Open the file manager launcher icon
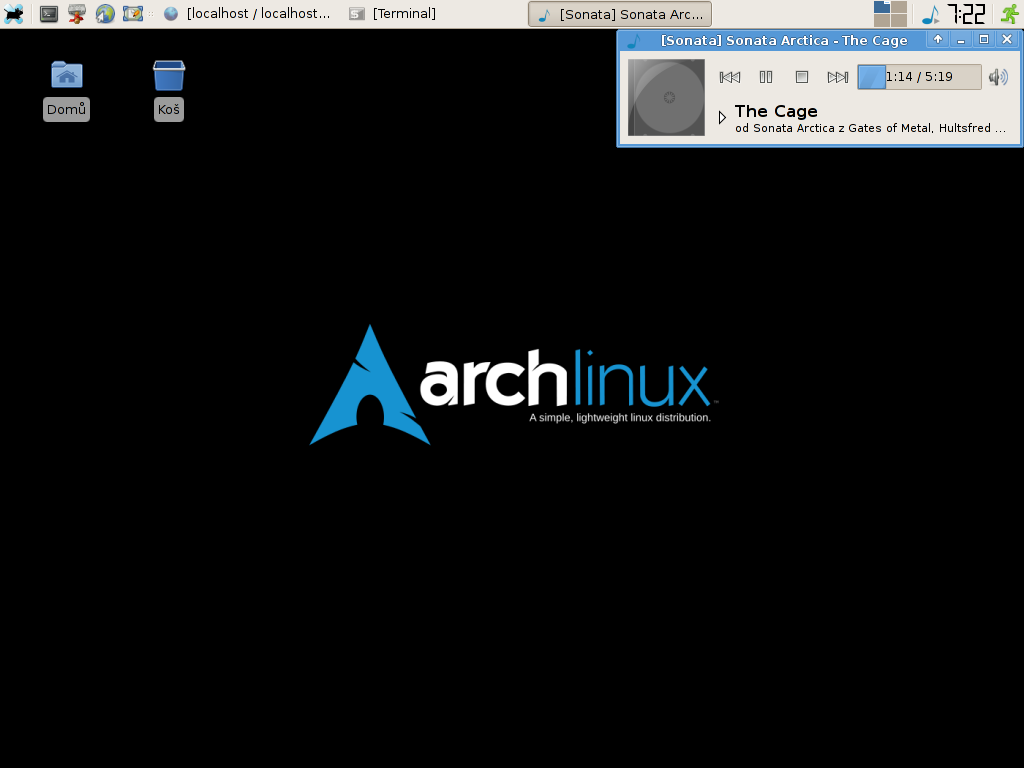 [x=77, y=14]
